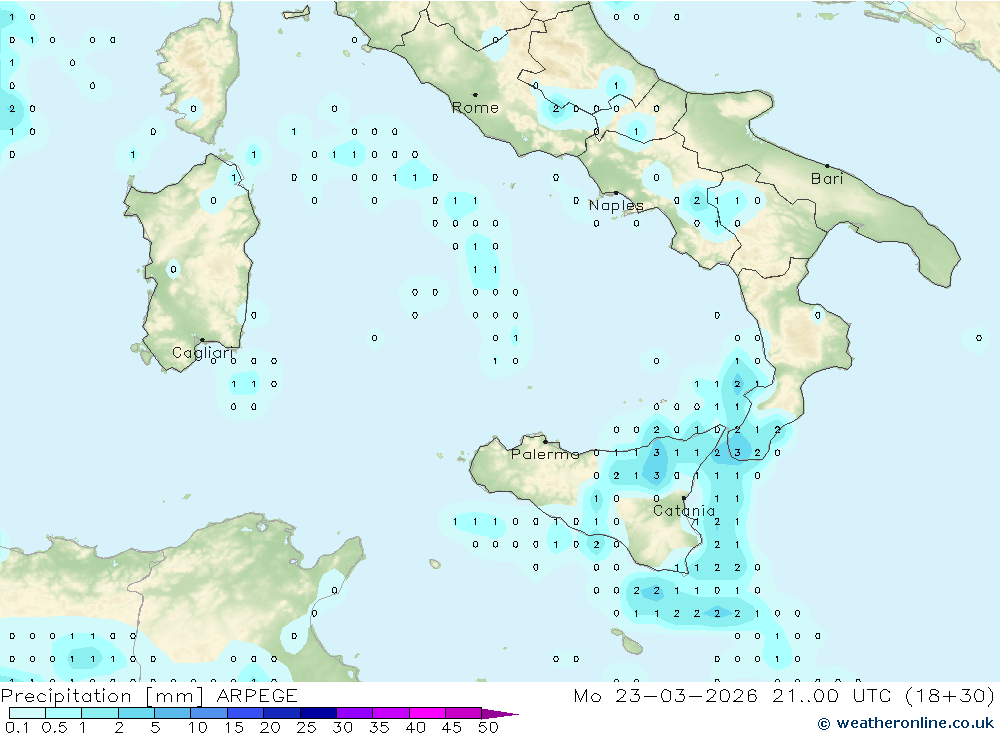Click the Bari city label

[x=827, y=179]
